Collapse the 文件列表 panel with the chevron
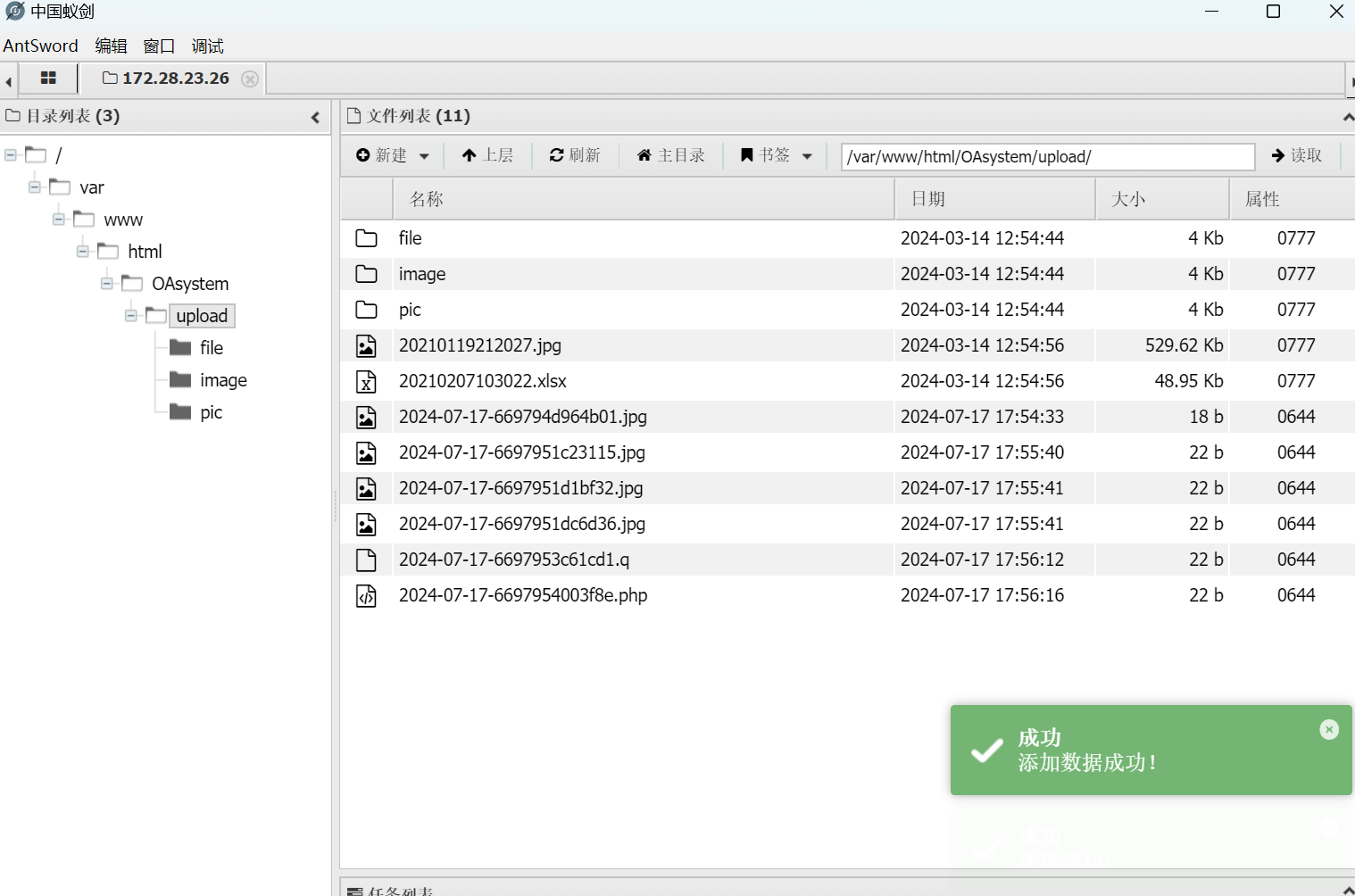 (1348, 117)
